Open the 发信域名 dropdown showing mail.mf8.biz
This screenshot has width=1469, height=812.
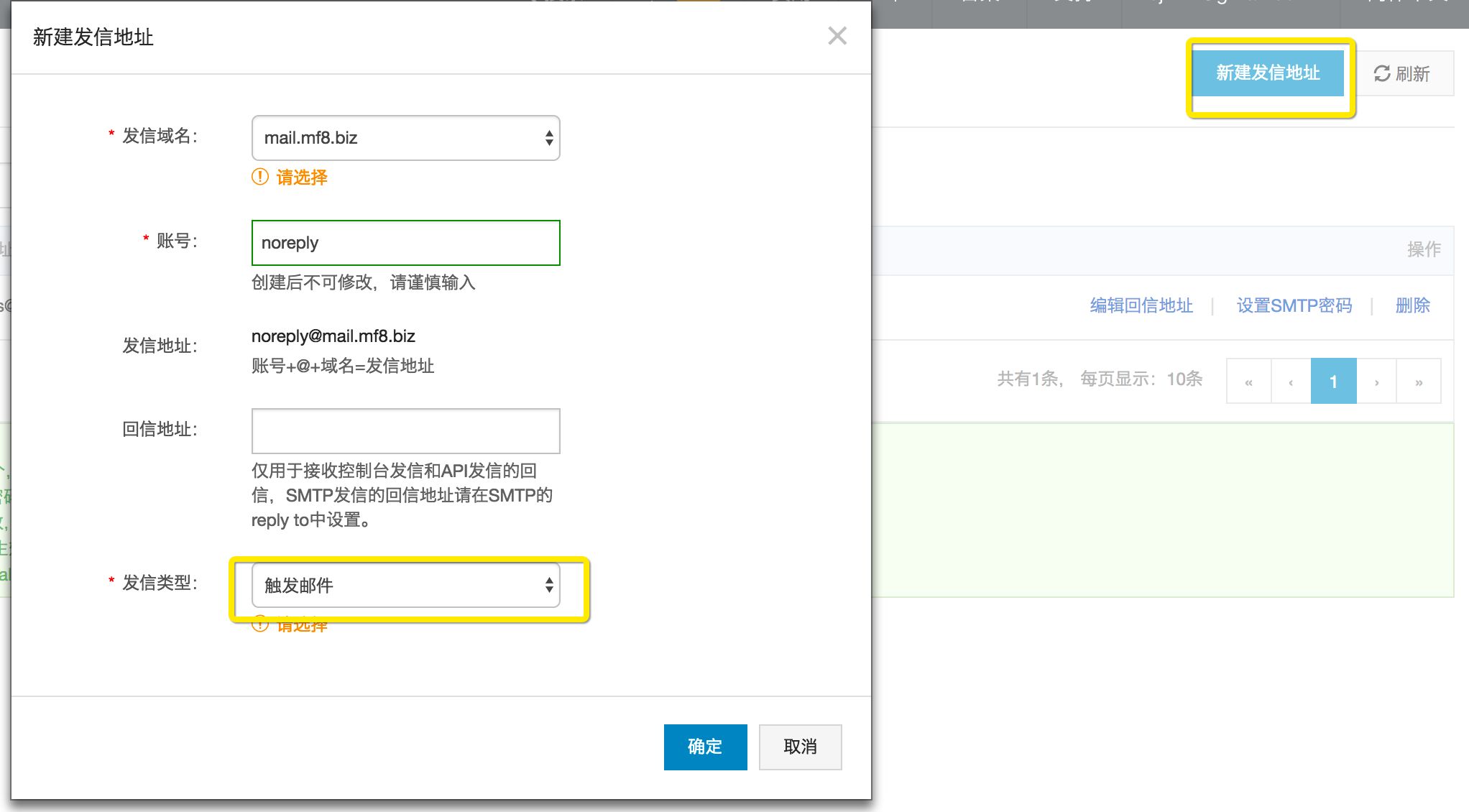(x=405, y=138)
